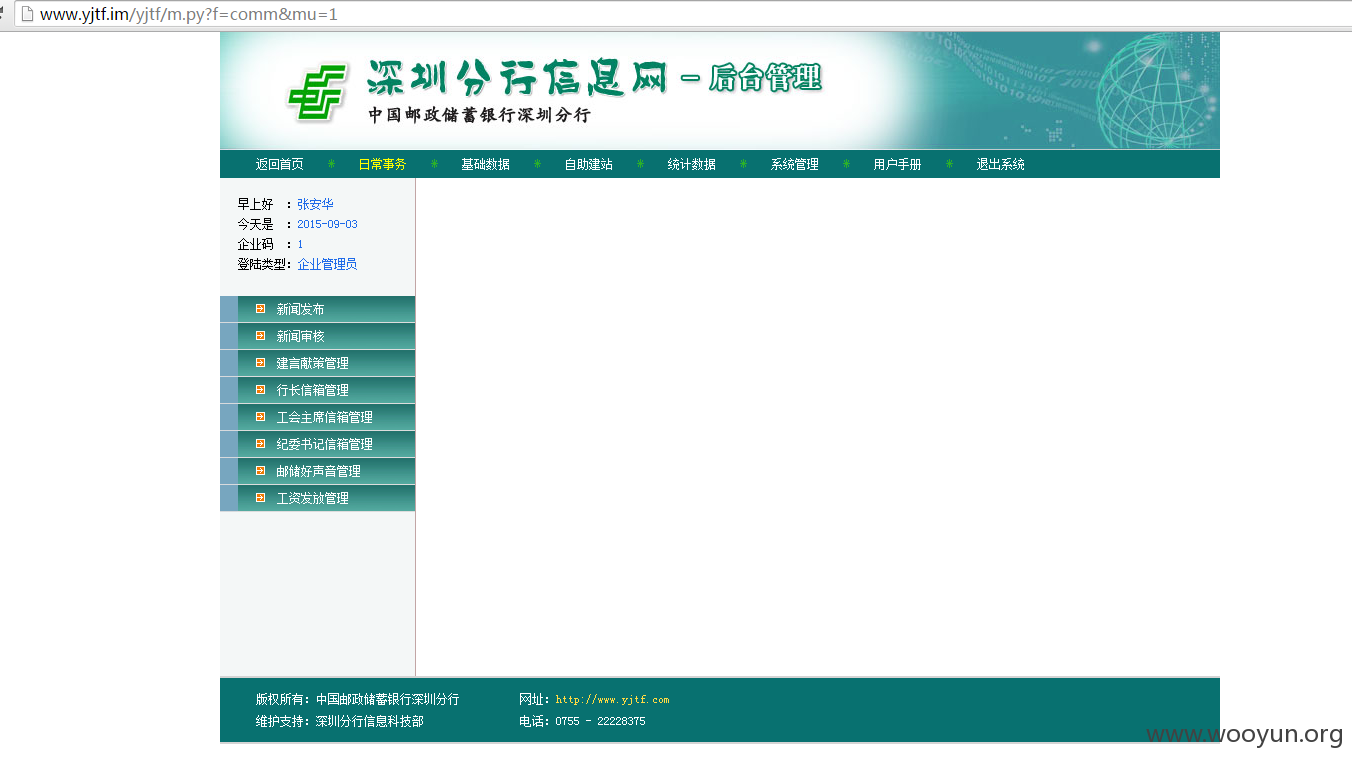Follow the http://www.yjtf.com footer link
Image resolution: width=1352 pixels, height=763 pixels.
click(x=612, y=700)
